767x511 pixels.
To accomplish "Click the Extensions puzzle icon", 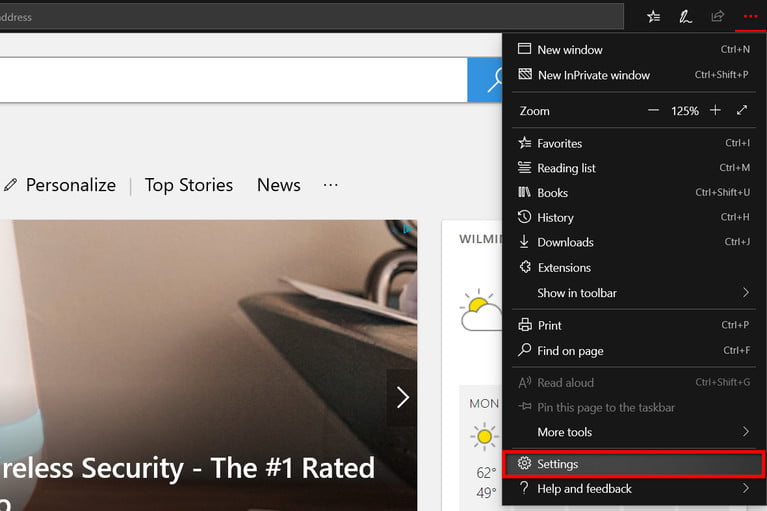I will 525,267.
